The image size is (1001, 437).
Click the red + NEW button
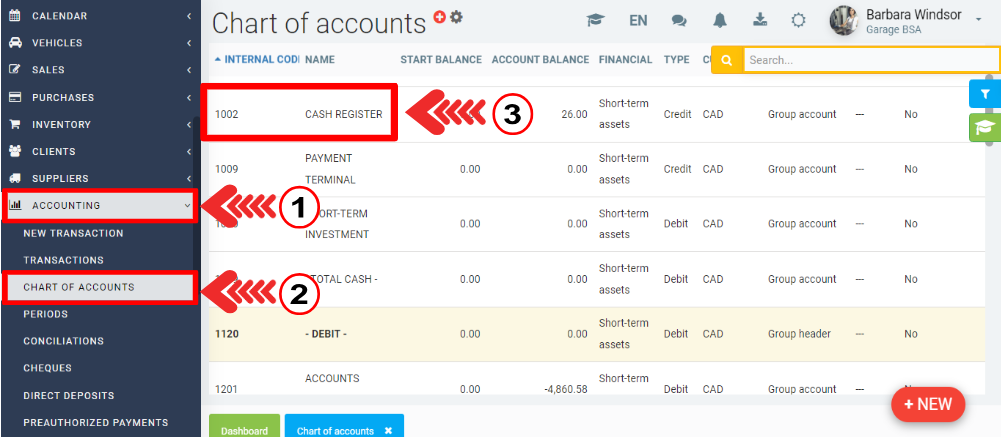coord(928,404)
